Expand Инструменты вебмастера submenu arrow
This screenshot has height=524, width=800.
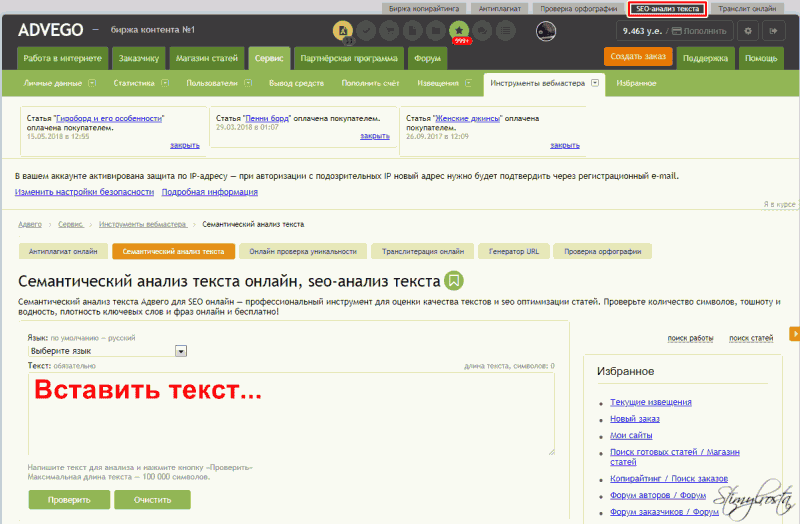(595, 83)
